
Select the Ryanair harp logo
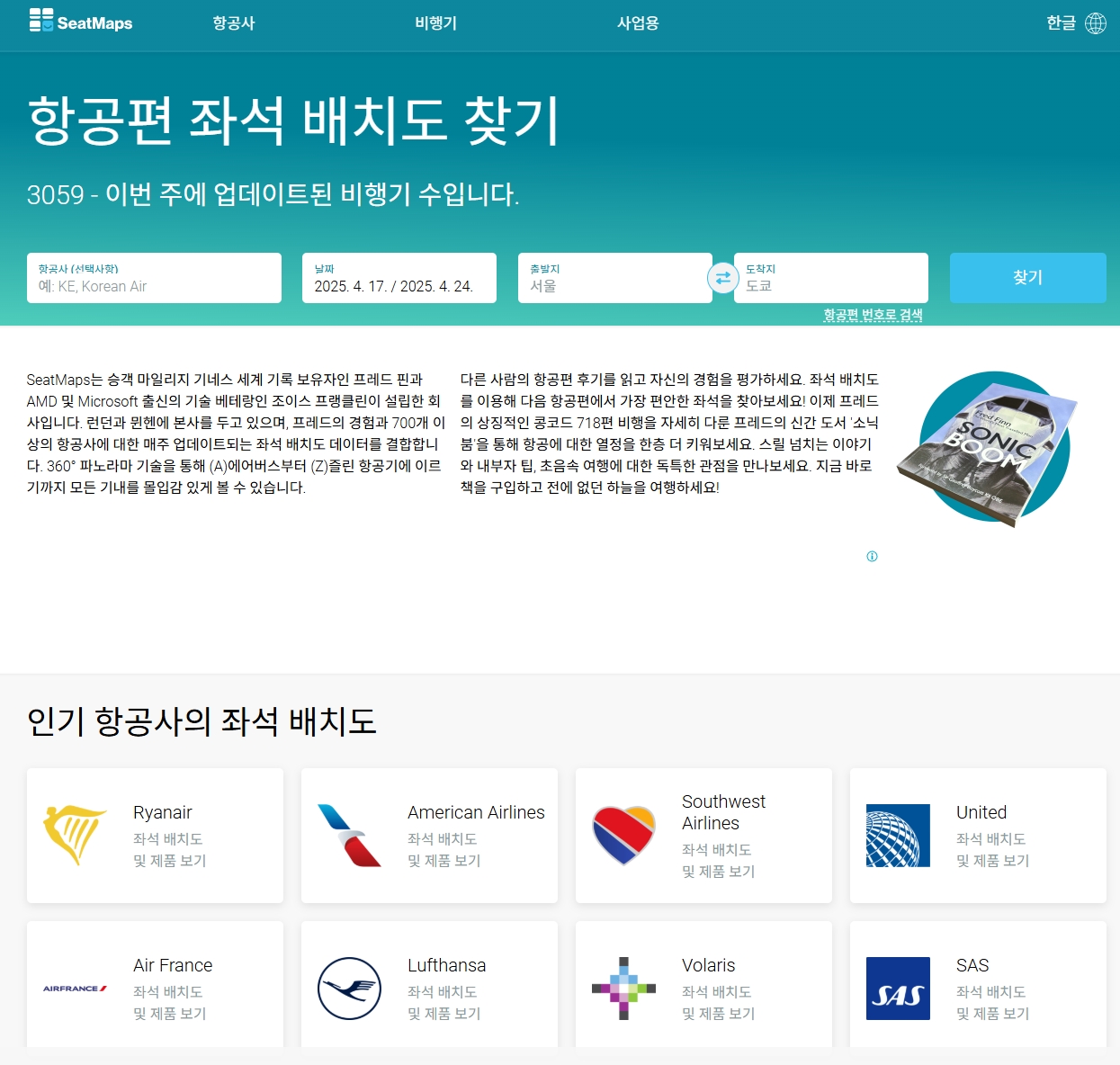[x=76, y=834]
